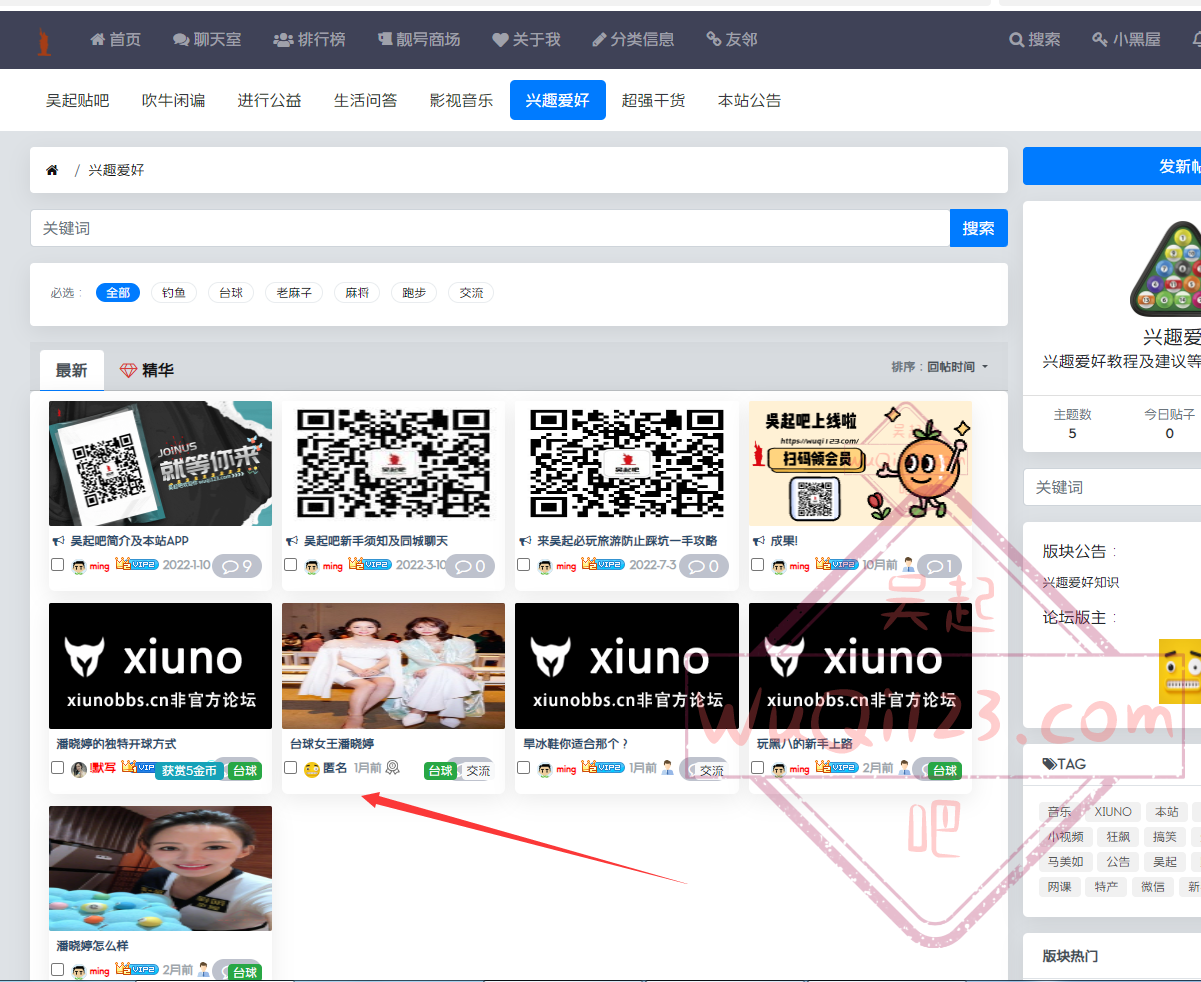Viewport: 1201px width, 982px height.
Task: Open 搜索 in the top navbar
Action: pos(1035,40)
